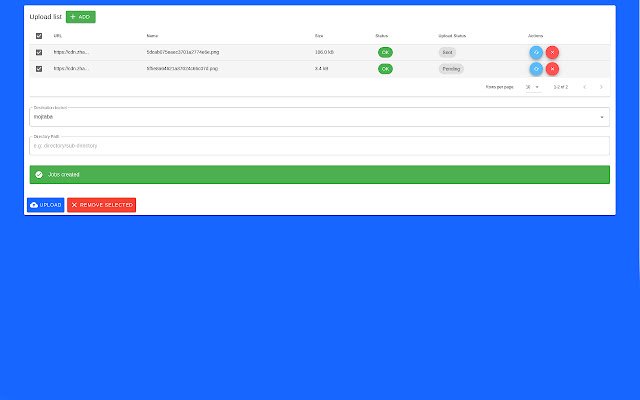
Task: Click the green ADD button
Action: point(81,17)
